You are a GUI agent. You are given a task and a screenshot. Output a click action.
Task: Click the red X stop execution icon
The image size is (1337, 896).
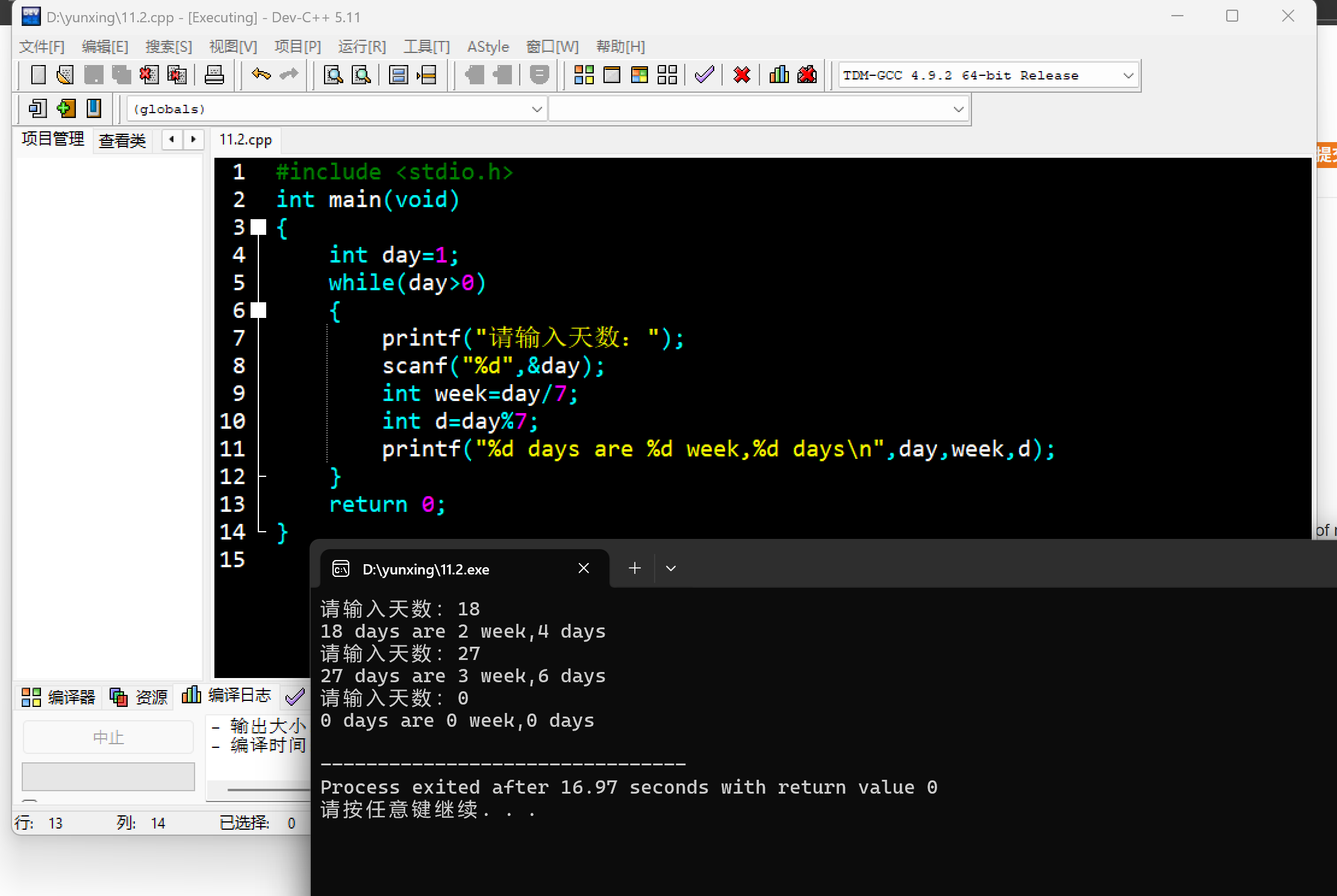pos(742,75)
